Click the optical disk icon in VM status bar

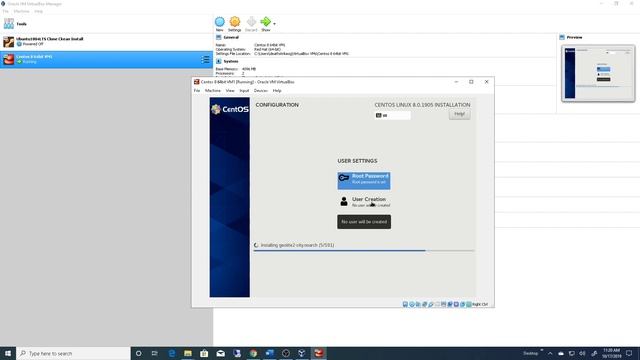[412, 304]
